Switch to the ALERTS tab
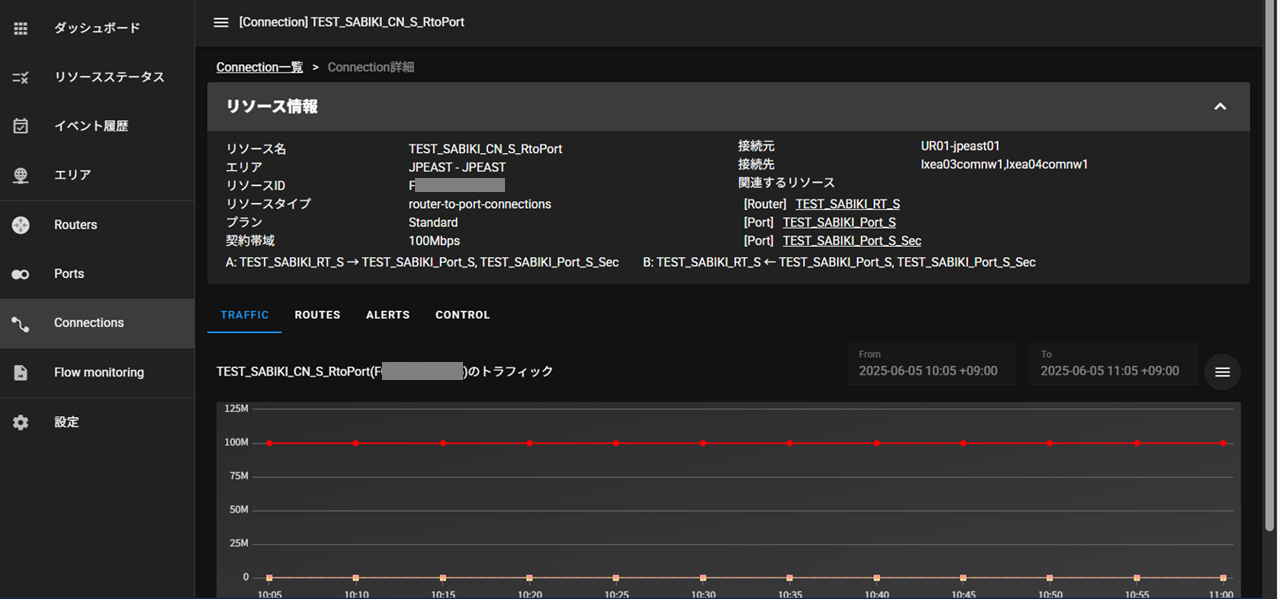Viewport: 1280px width, 599px height. (x=388, y=315)
